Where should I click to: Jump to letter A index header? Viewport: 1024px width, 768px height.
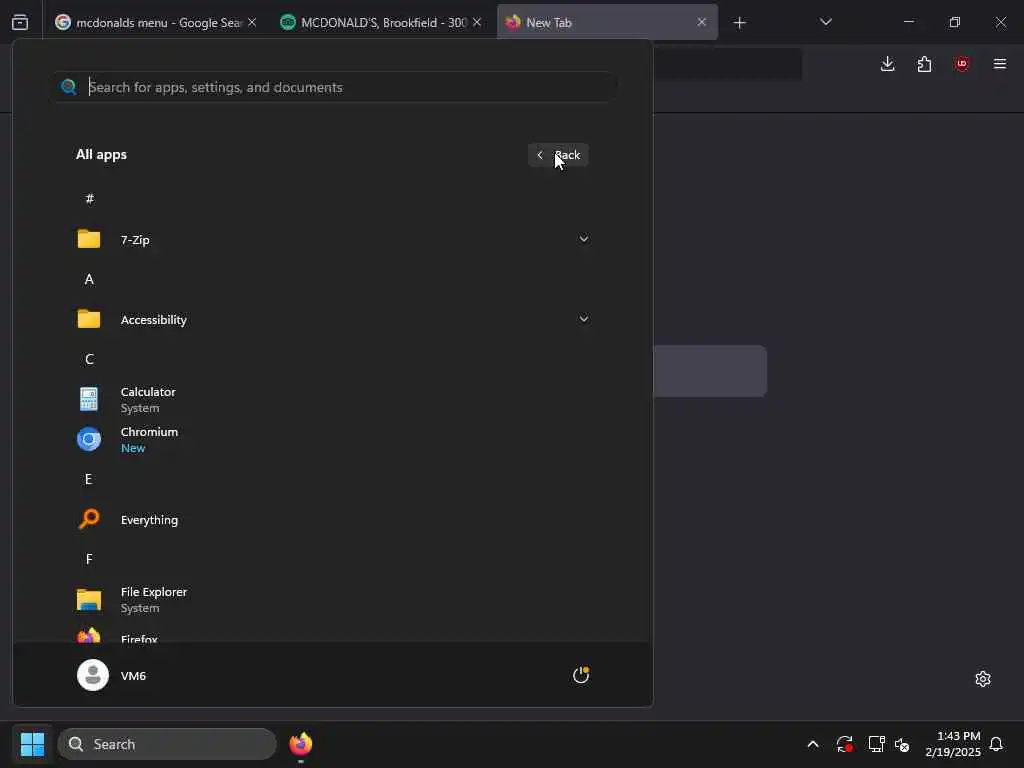click(89, 280)
